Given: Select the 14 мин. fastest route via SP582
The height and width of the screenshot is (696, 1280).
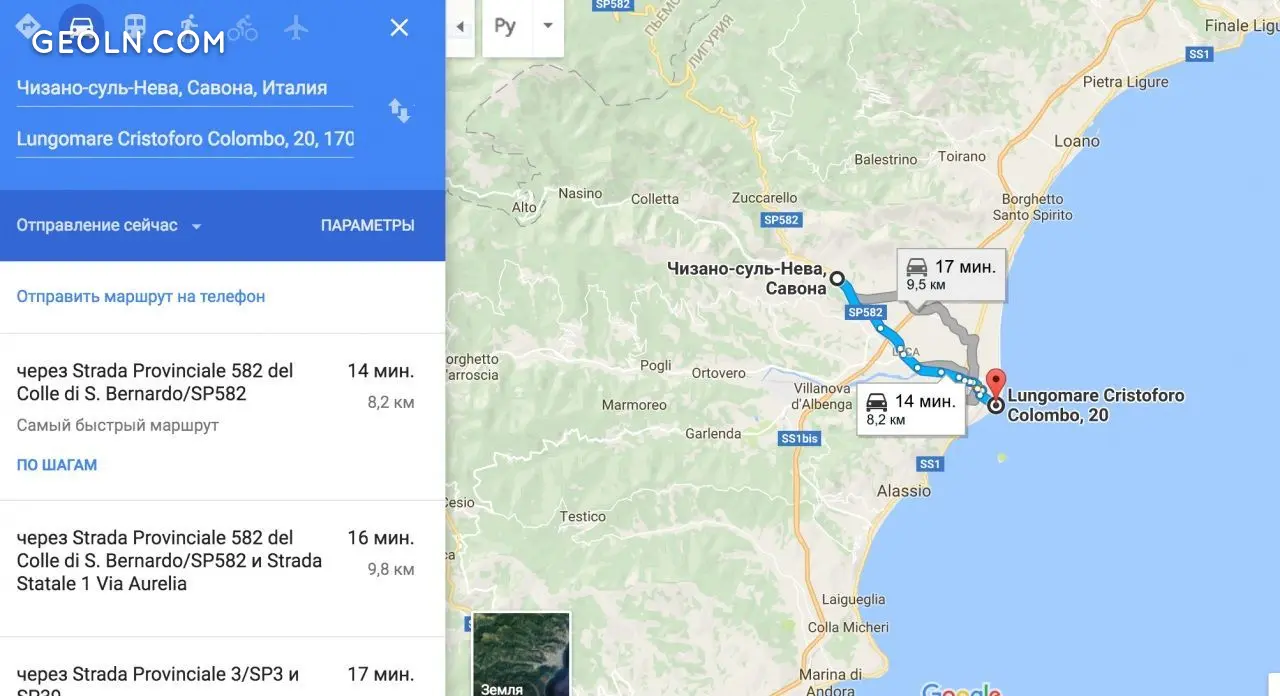Looking at the screenshot, I should tap(222, 417).
